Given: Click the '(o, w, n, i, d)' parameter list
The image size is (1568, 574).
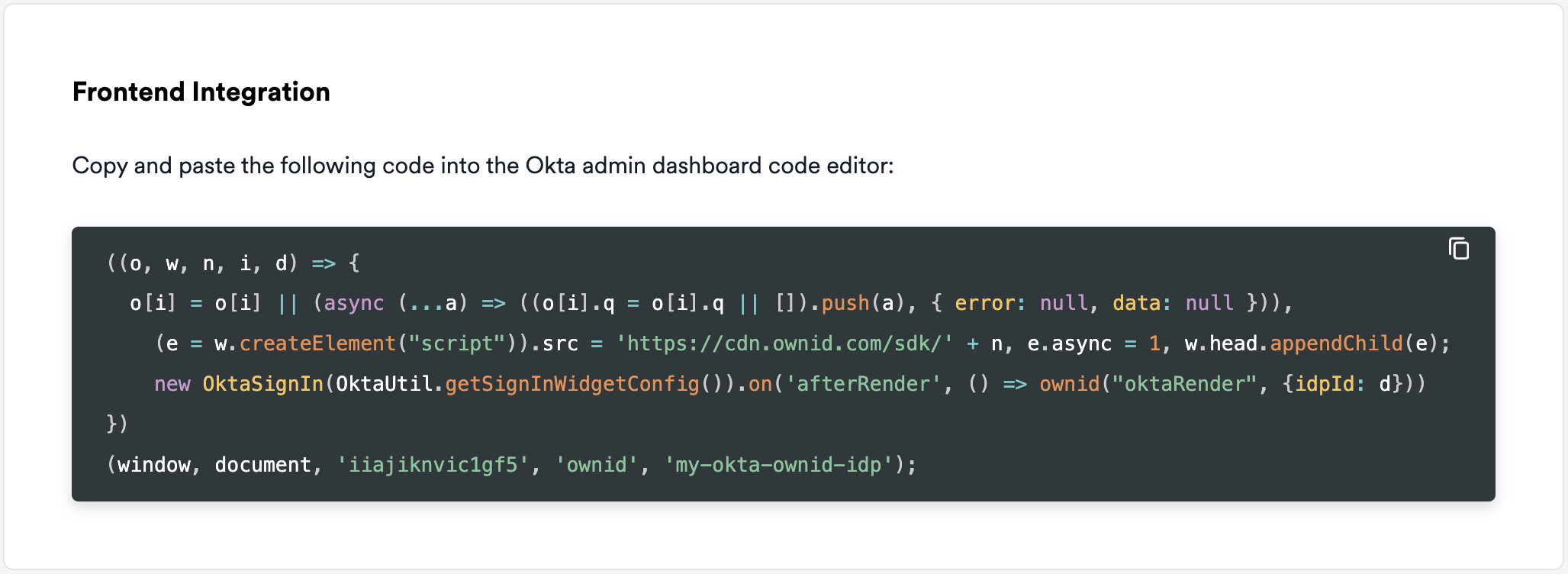Looking at the screenshot, I should pos(208,263).
